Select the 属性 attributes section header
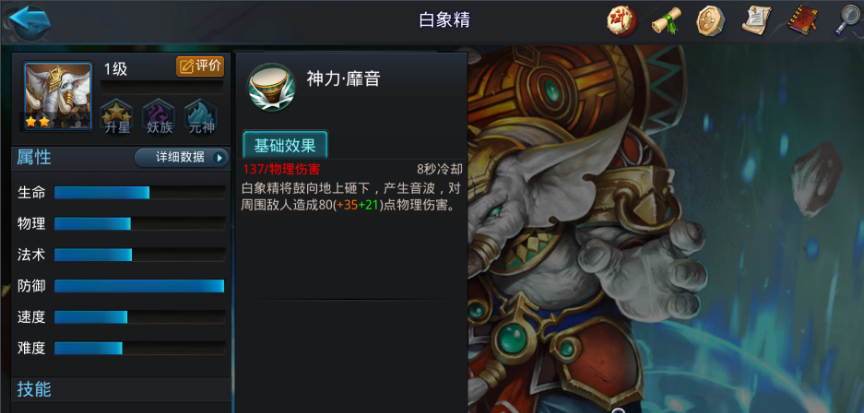Image resolution: width=864 pixels, height=413 pixels. tap(34, 157)
